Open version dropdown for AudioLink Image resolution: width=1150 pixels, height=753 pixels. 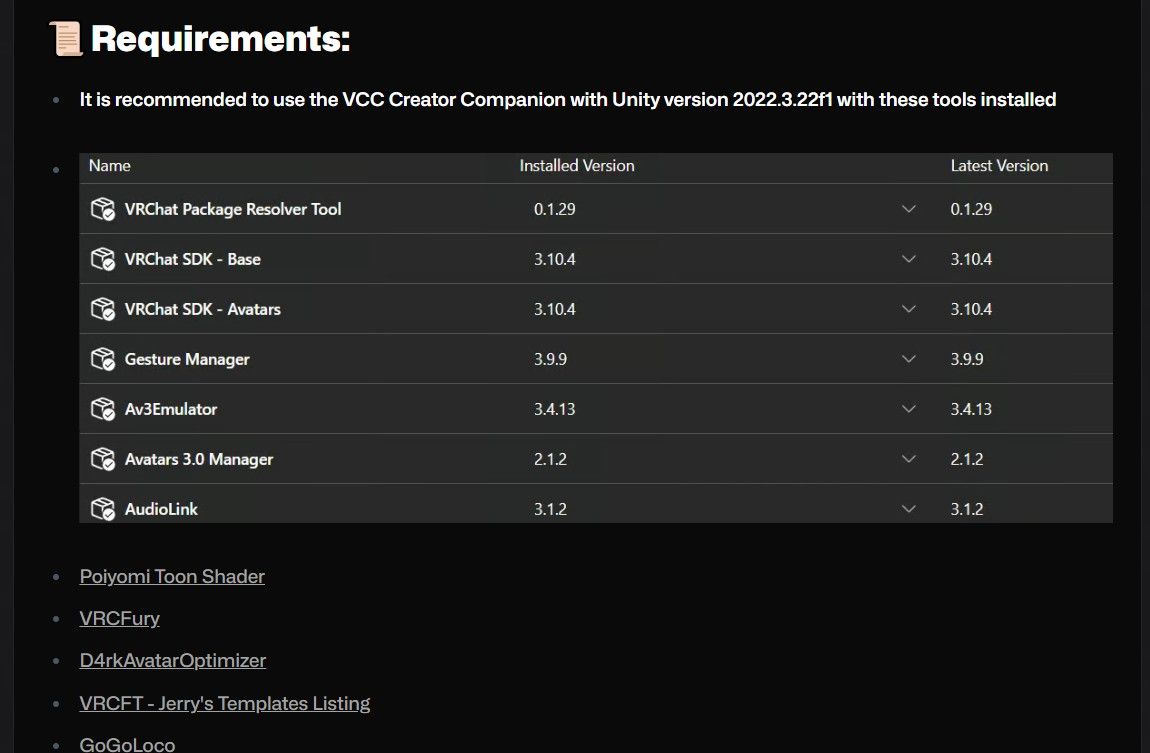pyautogui.click(x=909, y=509)
